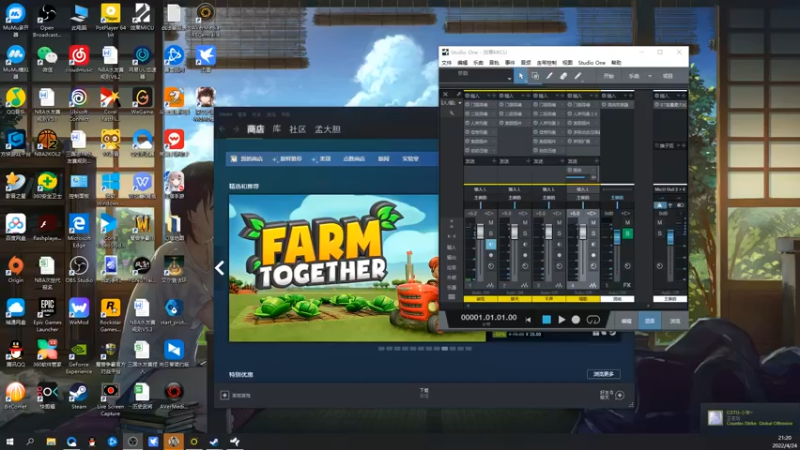Toggle the highlighted monitor button on channel 1
Viewport: 800px width, 450px height.
(491, 244)
